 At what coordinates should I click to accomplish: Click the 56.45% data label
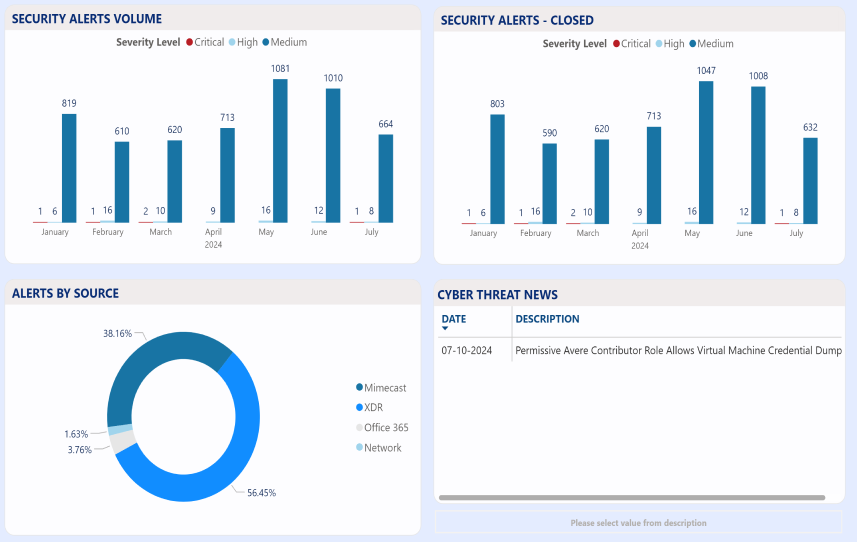[x=261, y=493]
